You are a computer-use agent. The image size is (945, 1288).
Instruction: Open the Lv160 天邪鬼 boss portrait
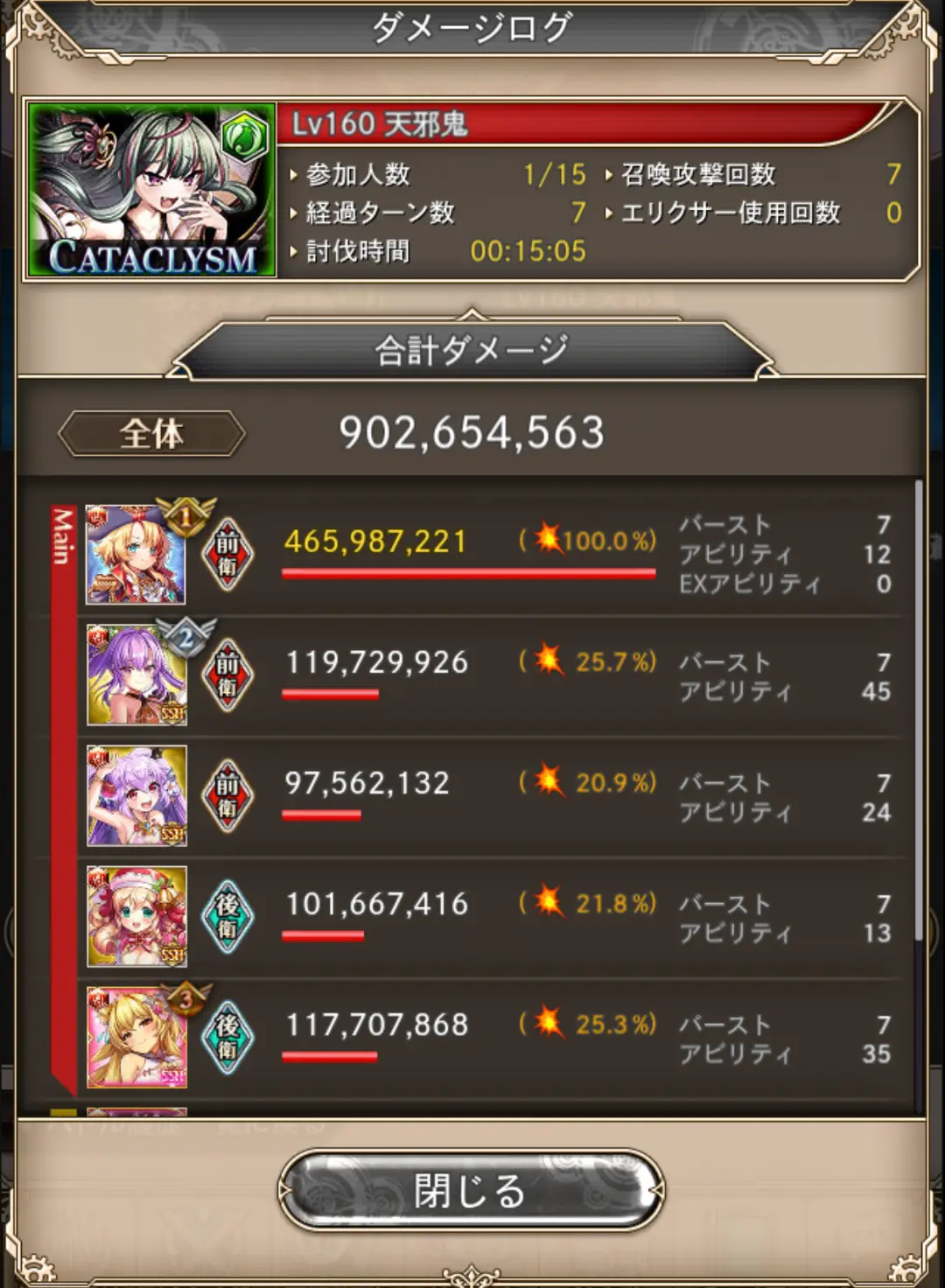[152, 190]
